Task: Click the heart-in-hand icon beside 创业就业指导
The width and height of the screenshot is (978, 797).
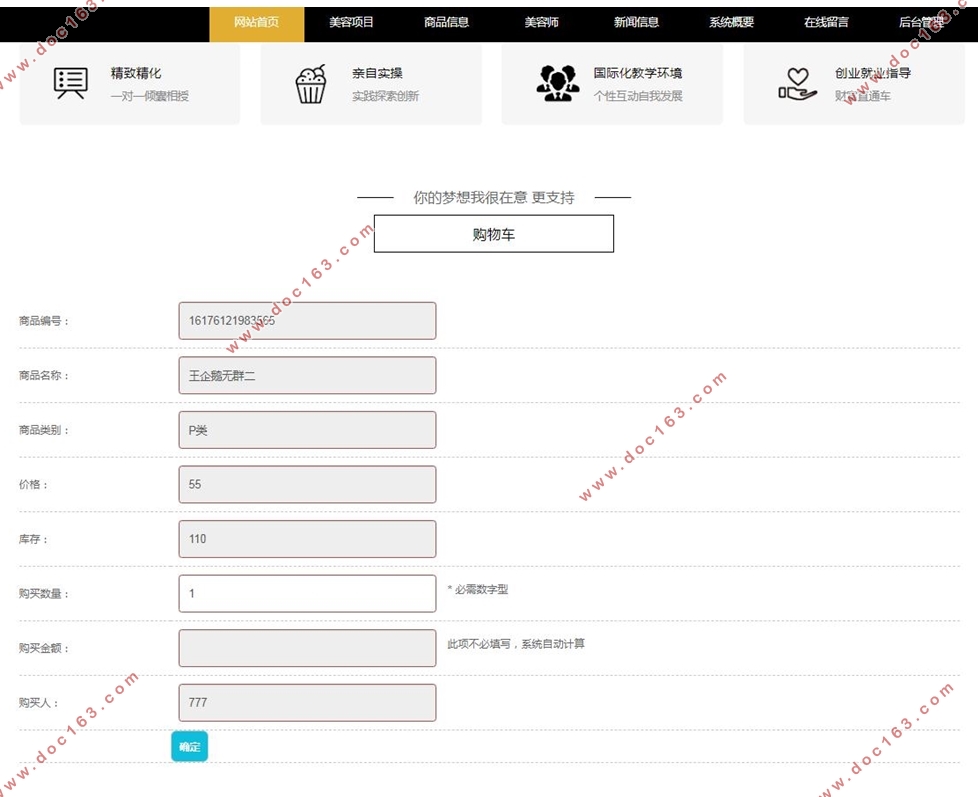Action: [x=797, y=84]
